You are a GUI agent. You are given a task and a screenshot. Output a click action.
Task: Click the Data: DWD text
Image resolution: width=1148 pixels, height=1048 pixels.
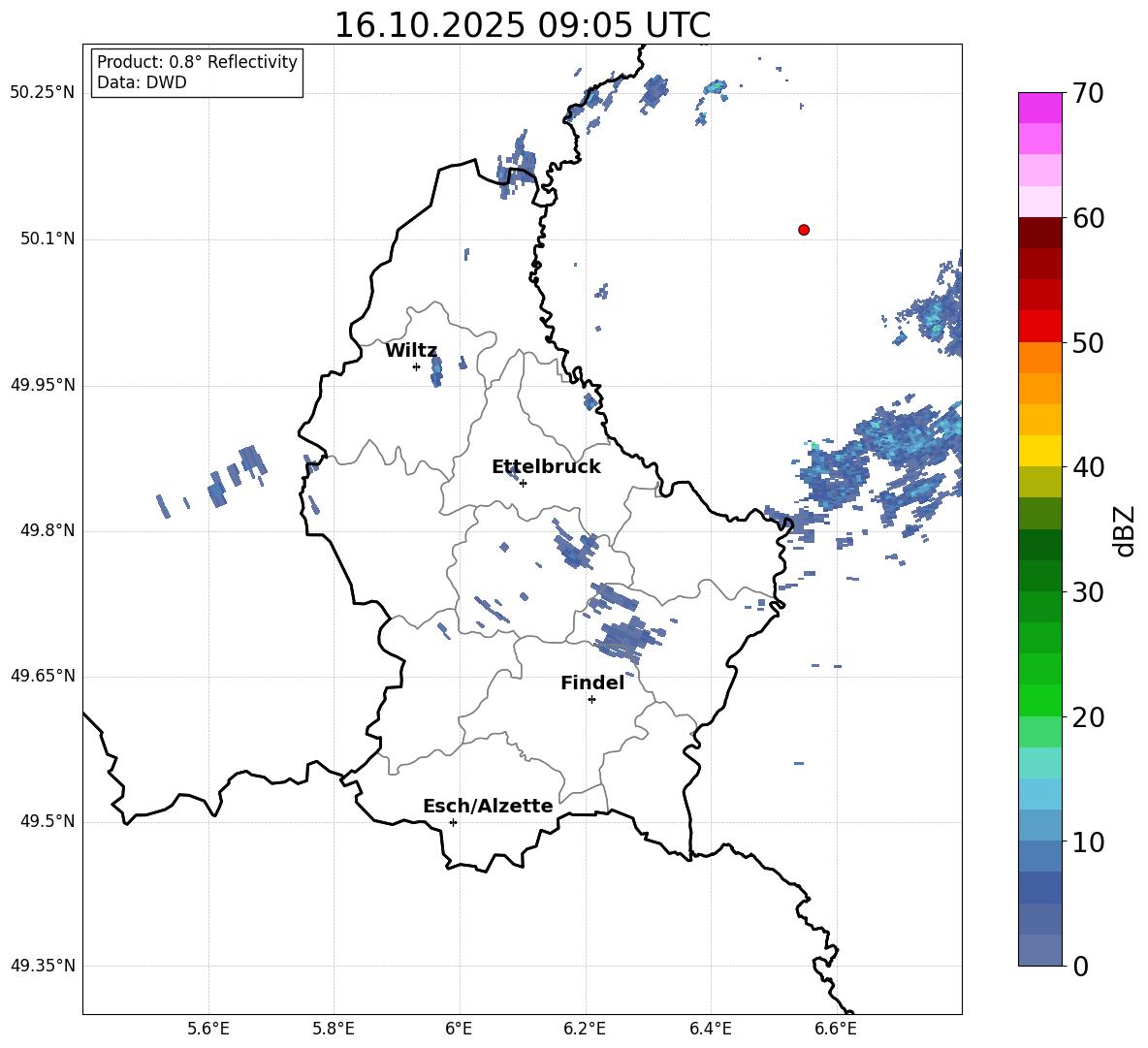142,82
